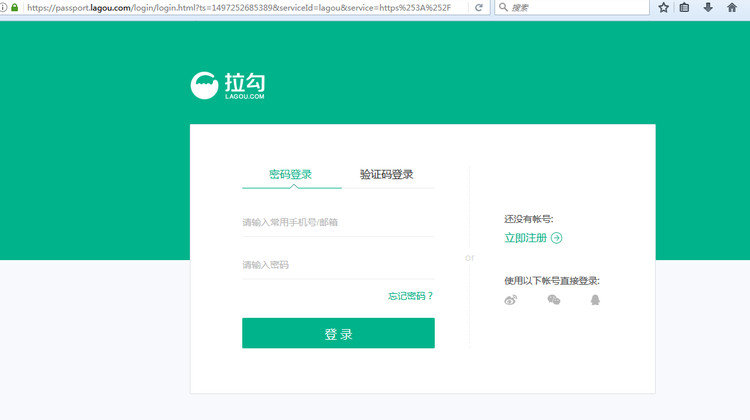Screen dimensions: 750x420
Task: Click the Lagou logo
Action: tap(228, 86)
